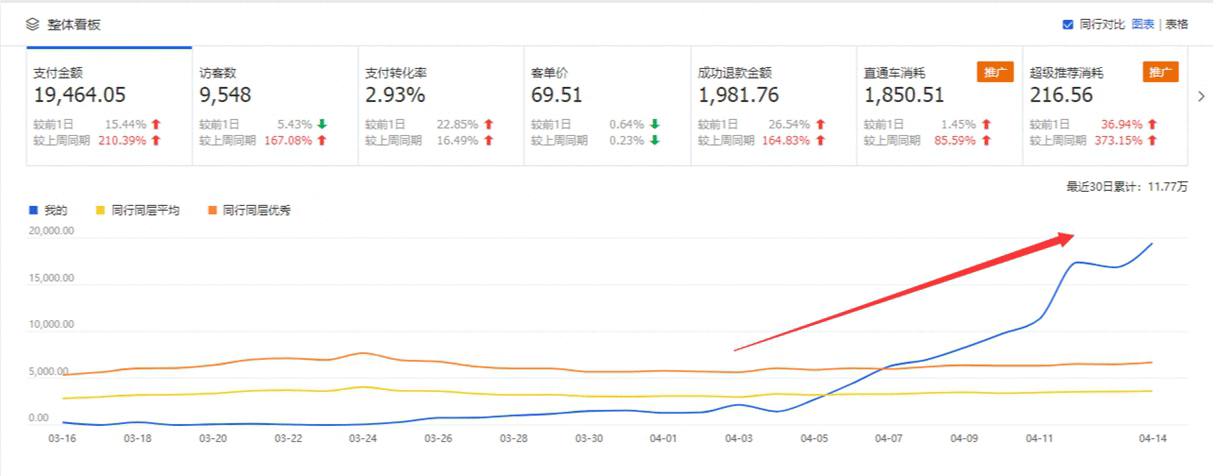Click the 整体看板 layers icon
The width and height of the screenshot is (1216, 476).
pos(32,24)
